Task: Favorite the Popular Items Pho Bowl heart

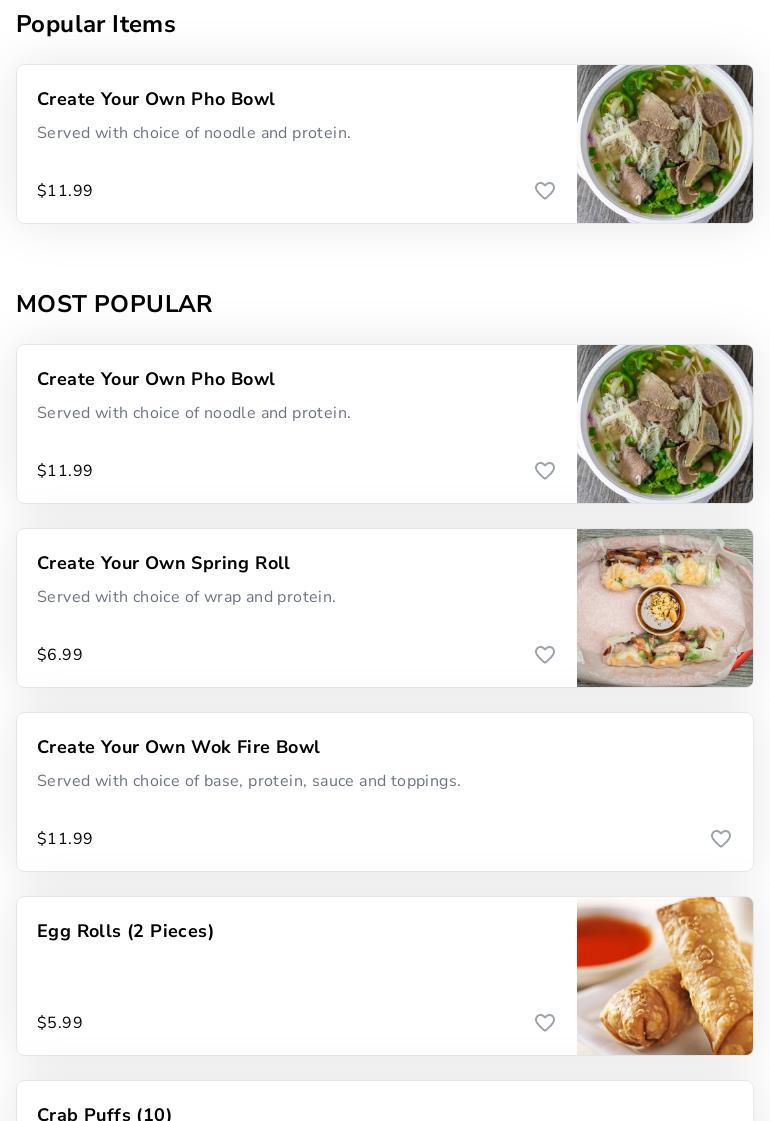Action: click(x=545, y=191)
